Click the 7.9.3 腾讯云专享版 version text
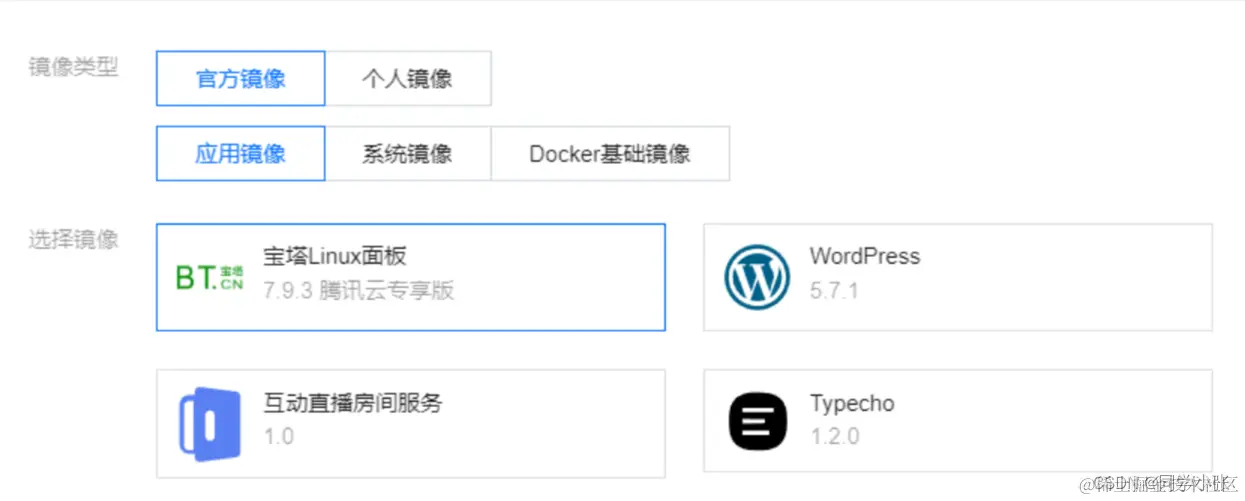This screenshot has height=501, width=1245. 359,291
